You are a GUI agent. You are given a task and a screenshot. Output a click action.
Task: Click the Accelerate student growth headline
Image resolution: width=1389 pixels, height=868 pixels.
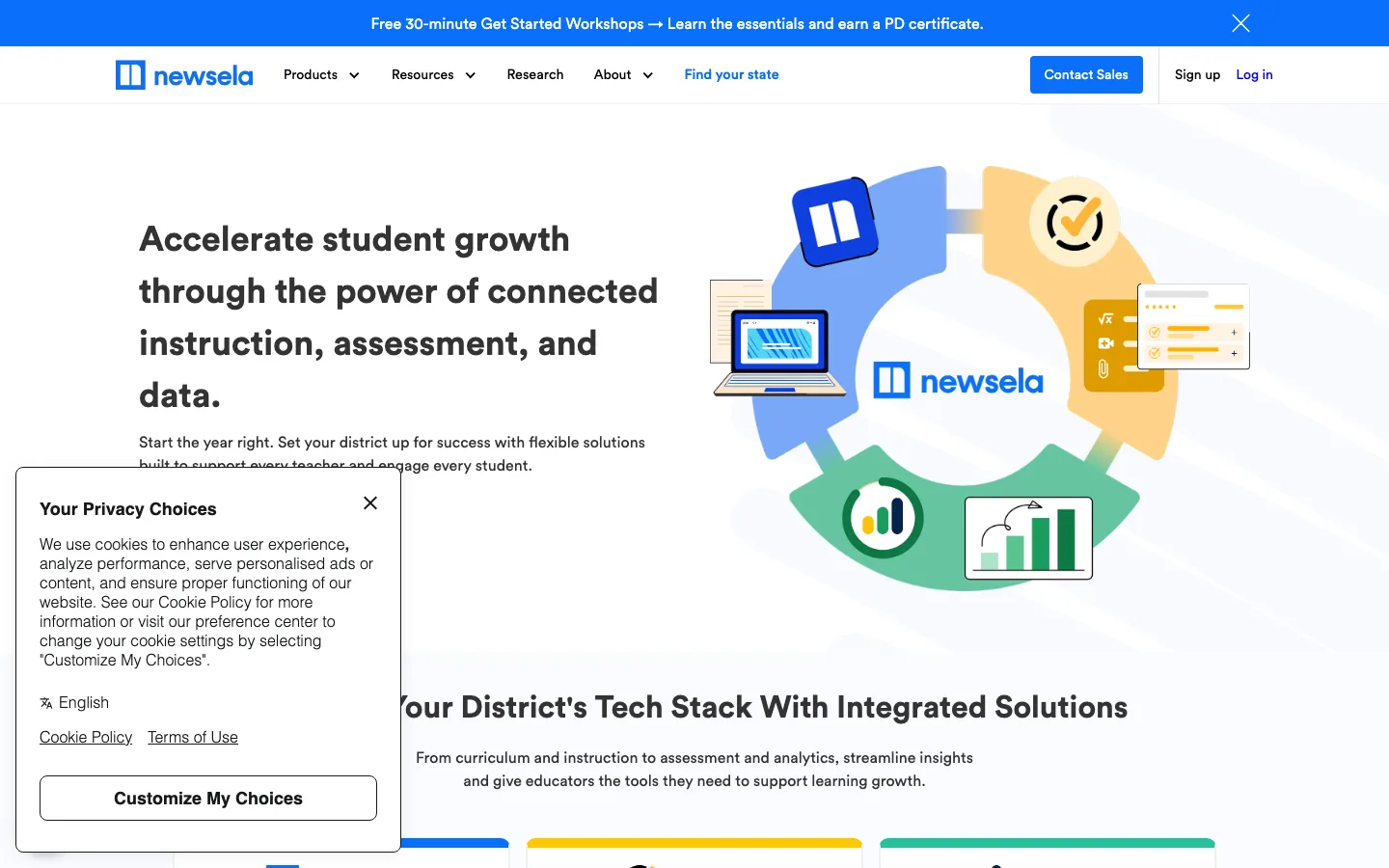(398, 317)
